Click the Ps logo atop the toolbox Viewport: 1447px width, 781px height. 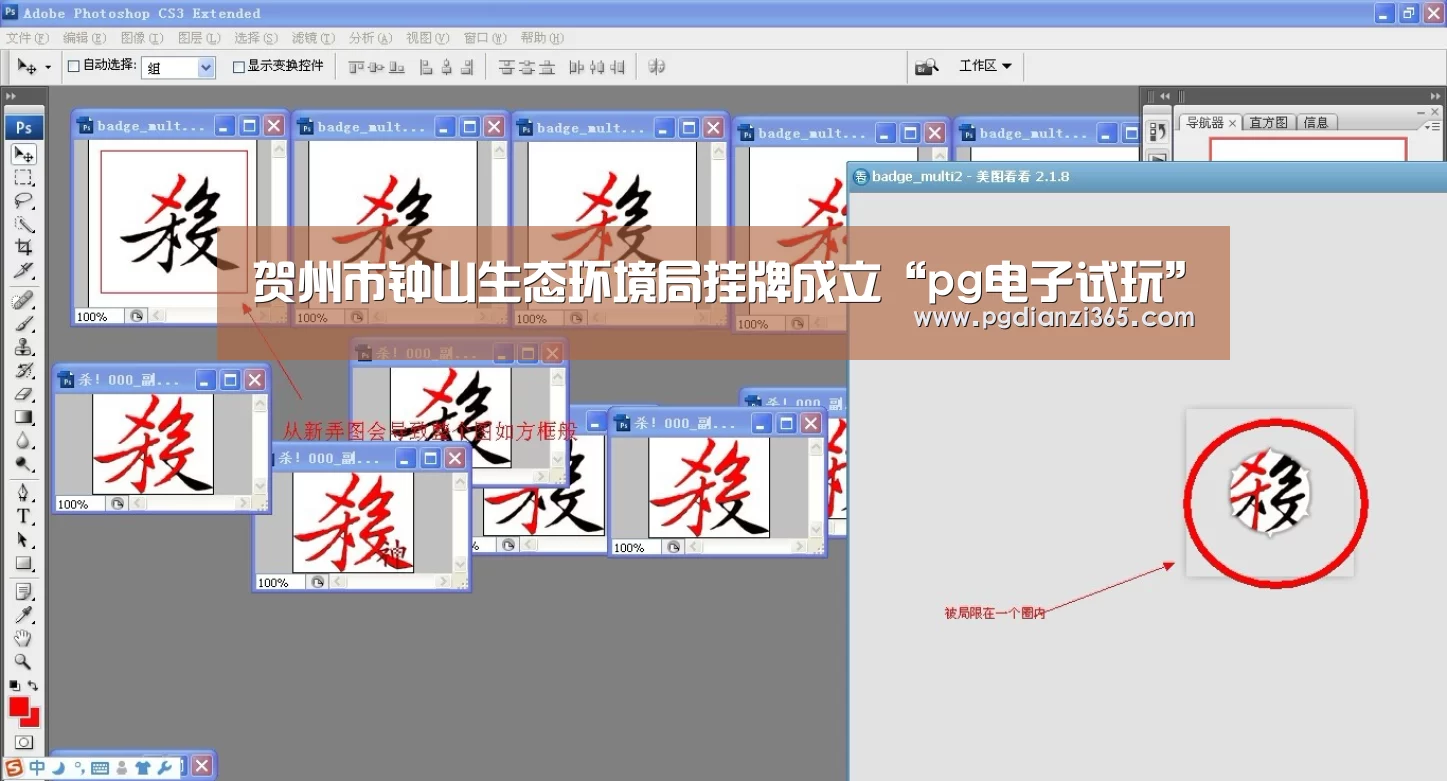pos(24,127)
